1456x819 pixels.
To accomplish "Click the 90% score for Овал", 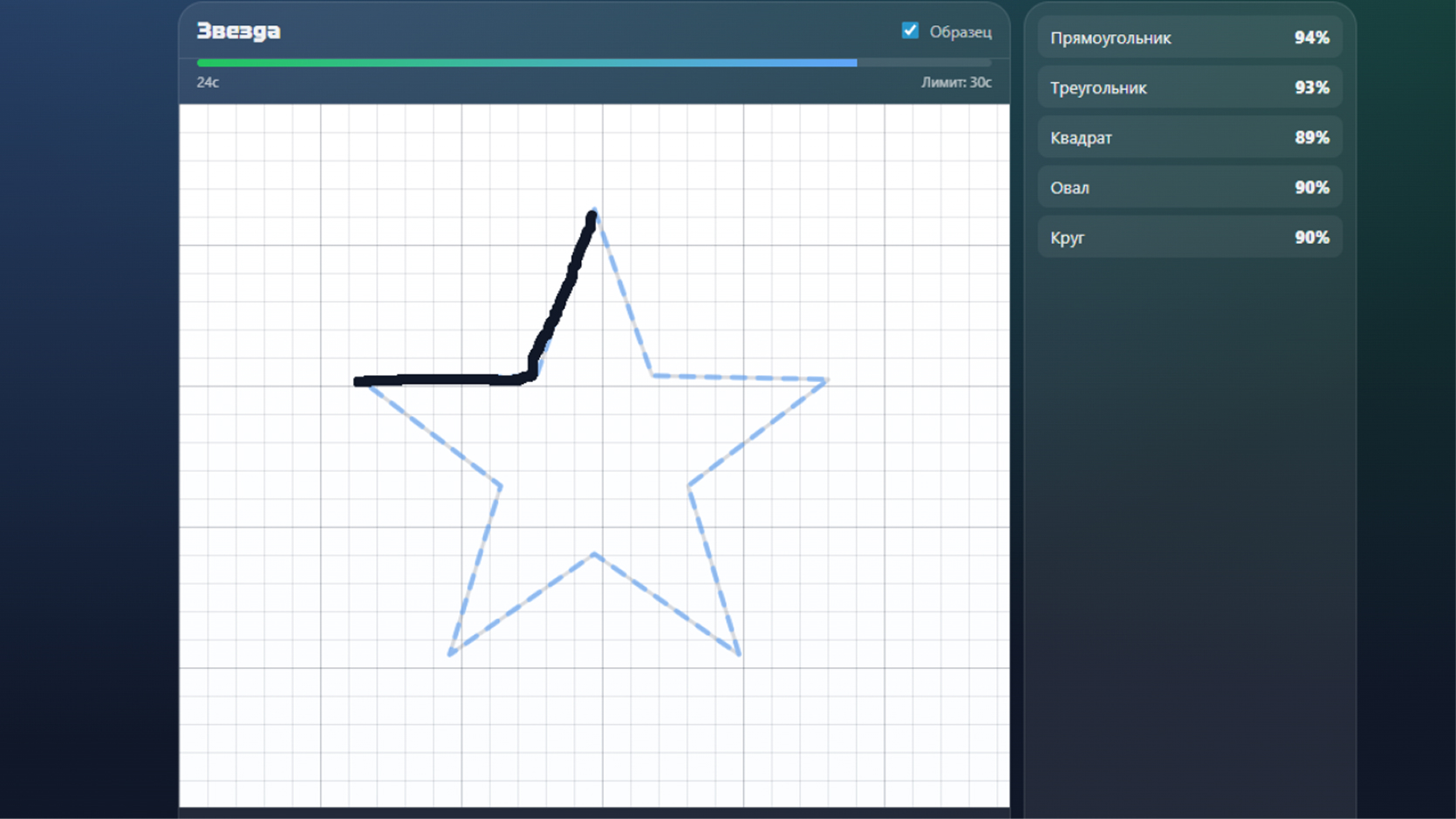I will 1313,187.
